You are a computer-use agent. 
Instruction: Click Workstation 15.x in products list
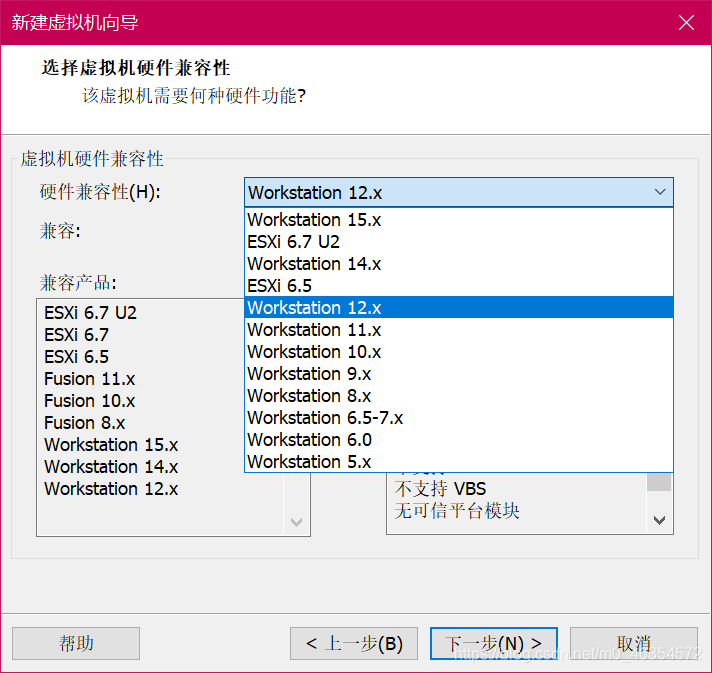click(x=111, y=445)
